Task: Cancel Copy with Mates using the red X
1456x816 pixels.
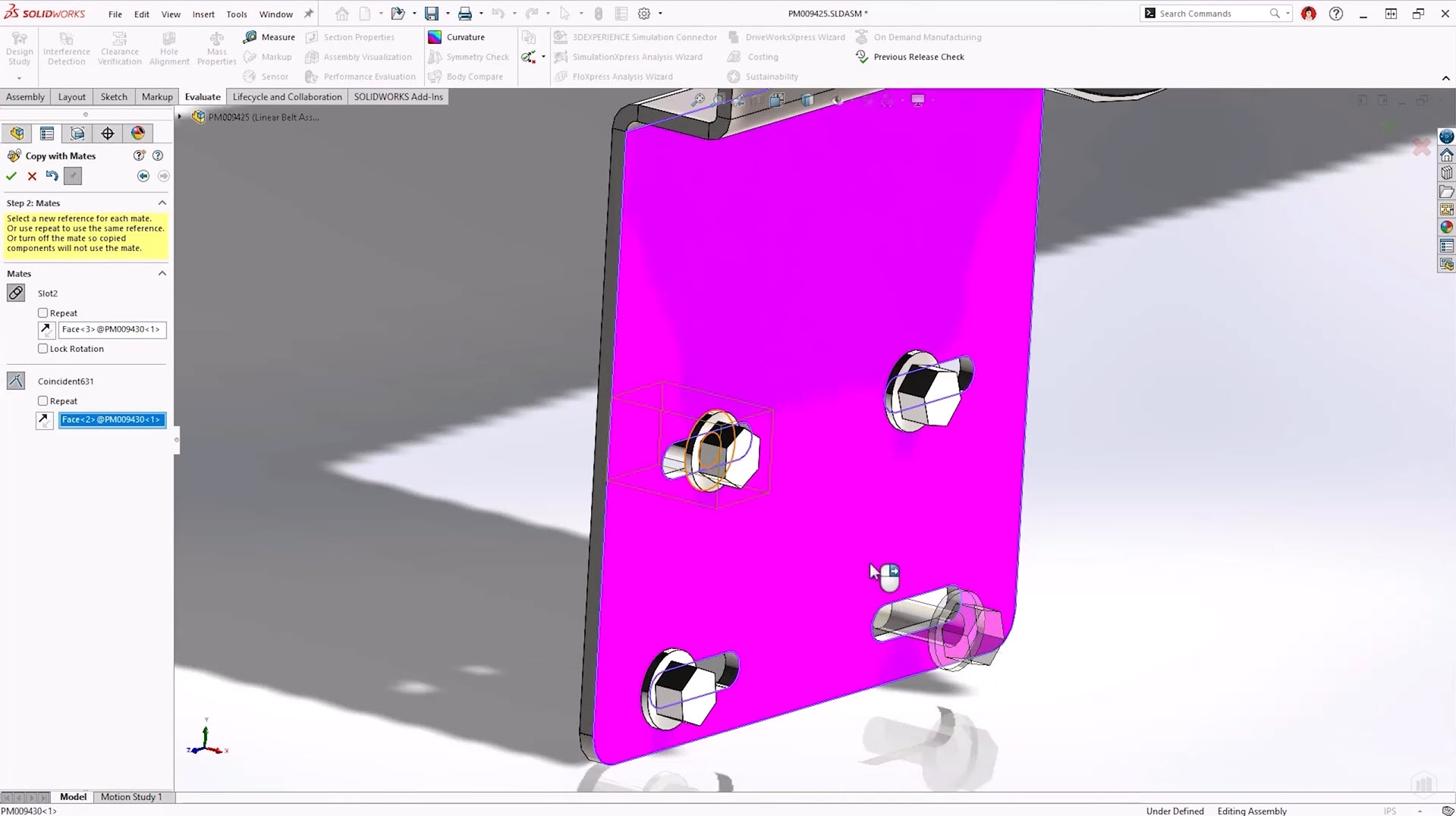Action: tap(32, 176)
